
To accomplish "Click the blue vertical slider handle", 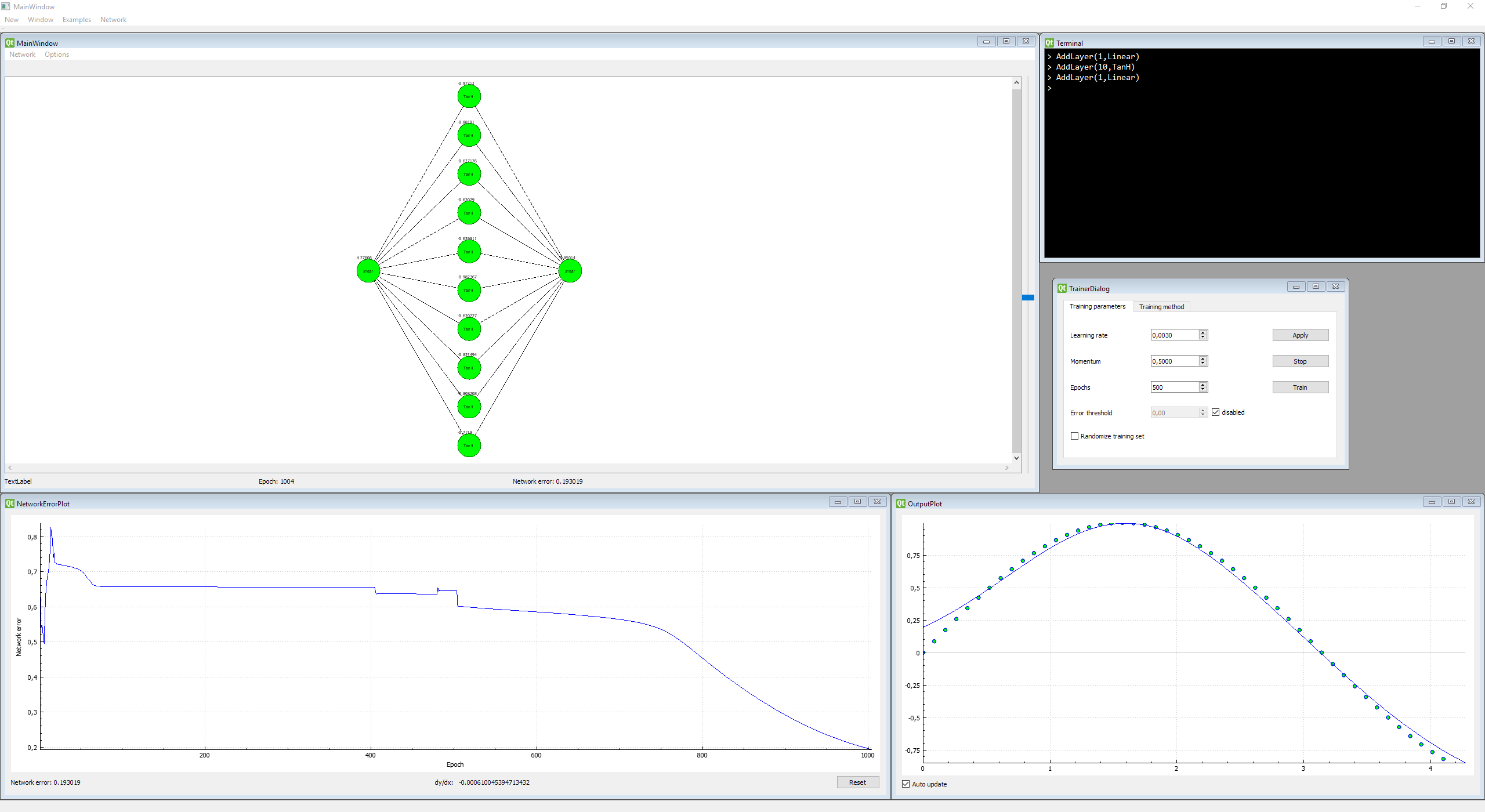I will pyautogui.click(x=1028, y=298).
